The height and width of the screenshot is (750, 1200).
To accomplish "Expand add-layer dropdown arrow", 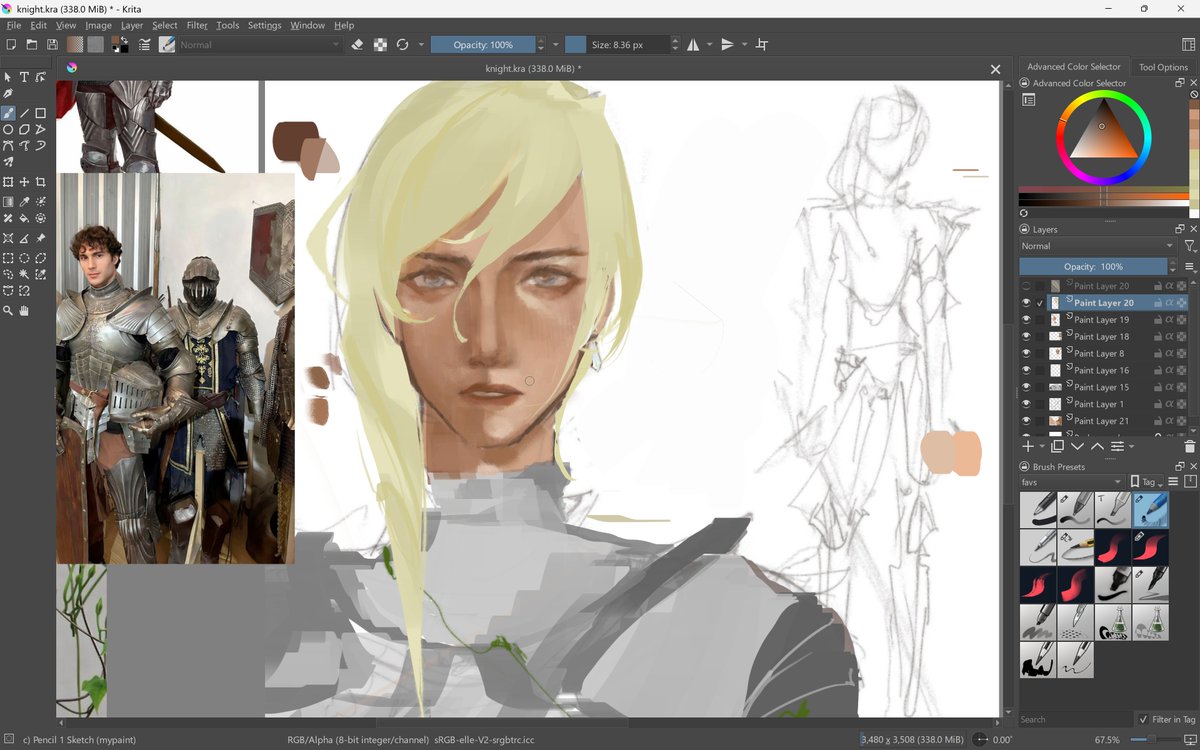I will [x=1041, y=446].
